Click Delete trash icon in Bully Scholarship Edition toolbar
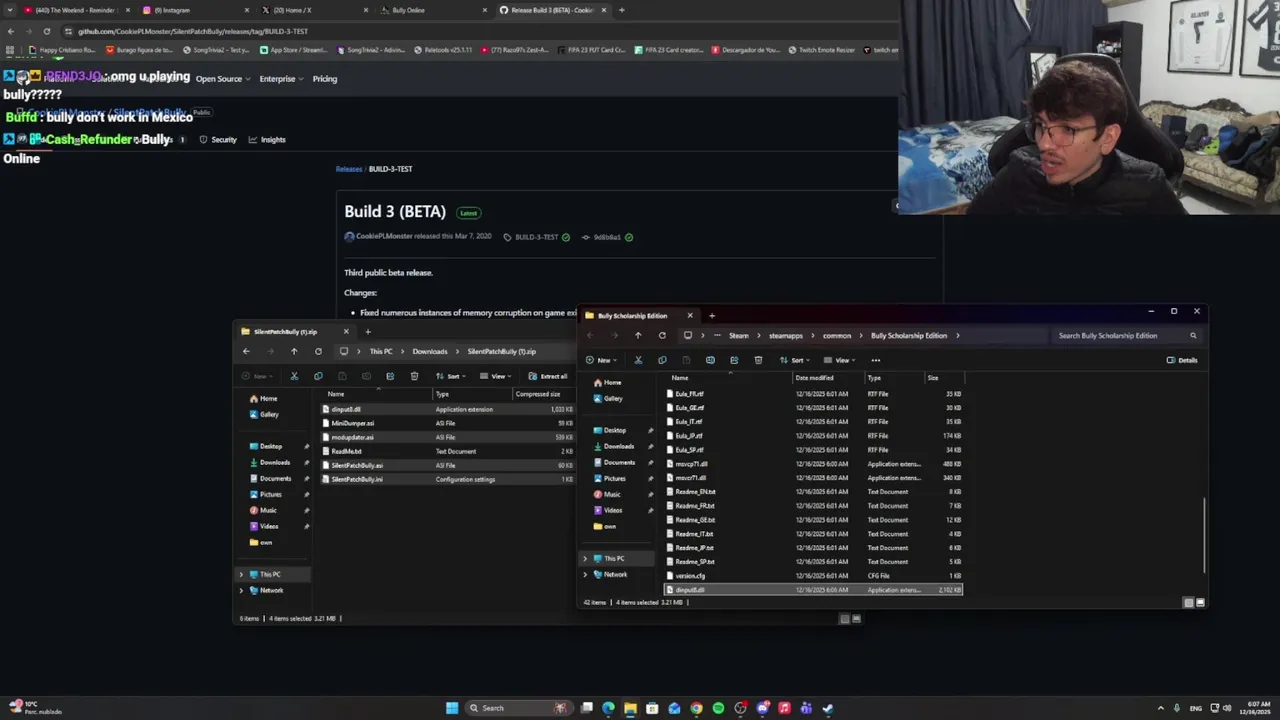Image resolution: width=1280 pixels, height=720 pixels. coord(758,360)
